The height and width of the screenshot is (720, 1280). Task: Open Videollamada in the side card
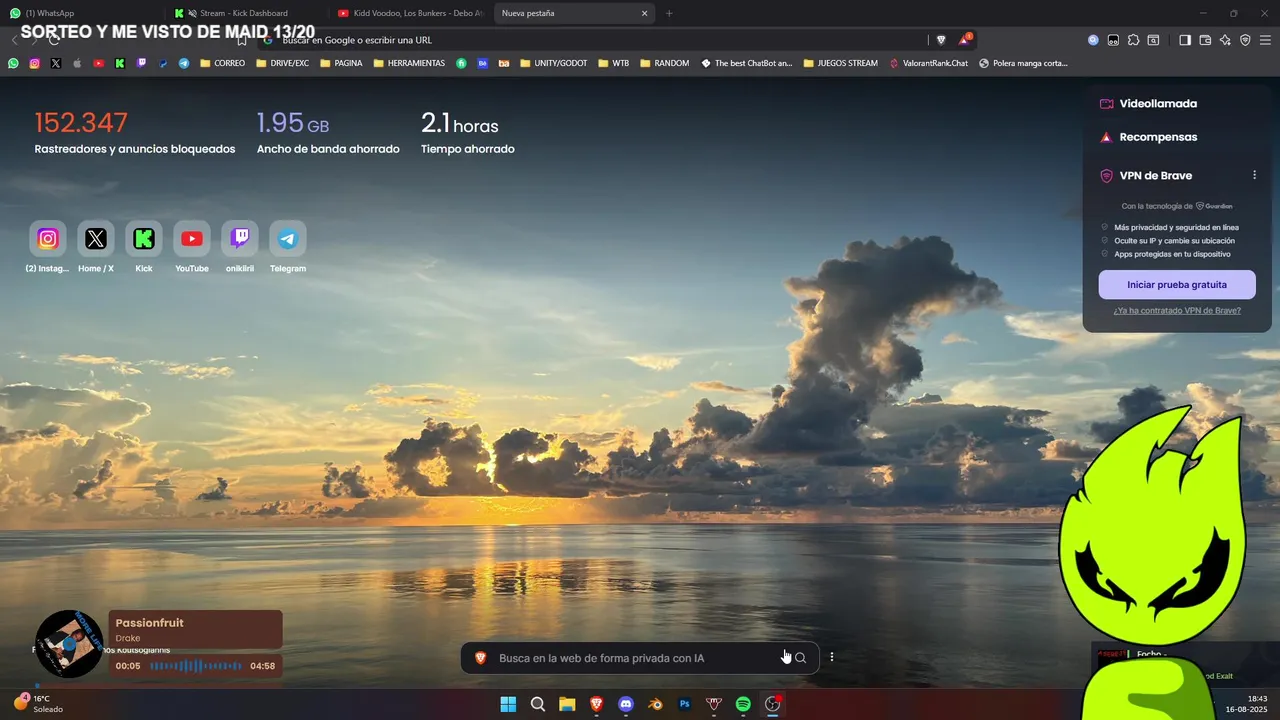coord(1148,103)
